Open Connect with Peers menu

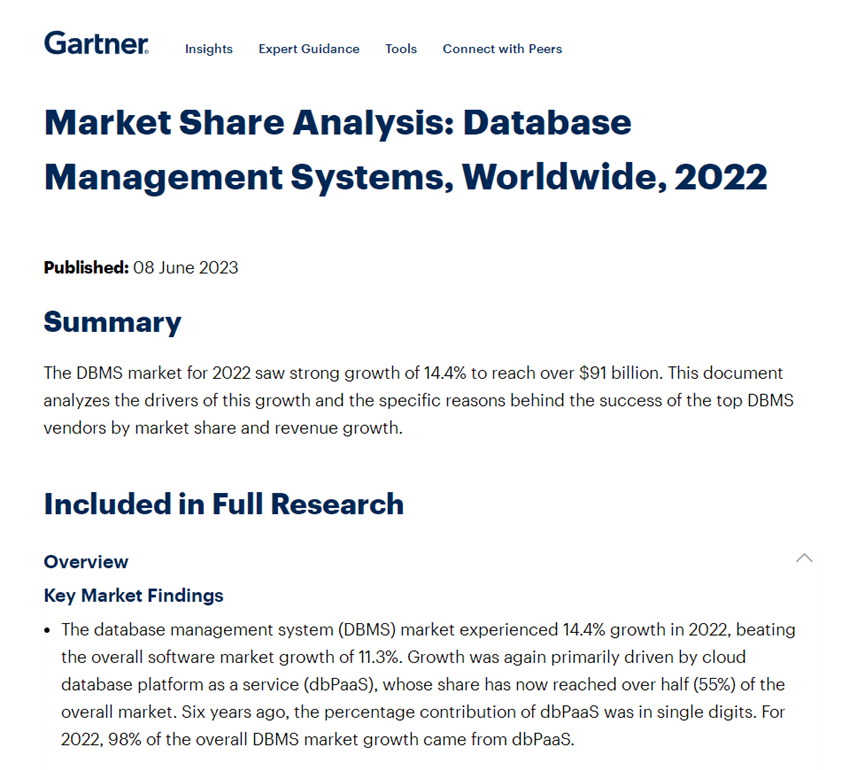502,49
